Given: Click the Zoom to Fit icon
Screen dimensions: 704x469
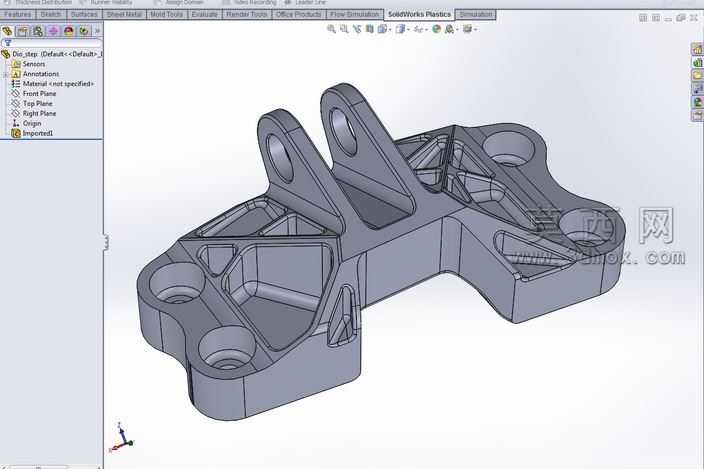Looking at the screenshot, I should 331,29.
